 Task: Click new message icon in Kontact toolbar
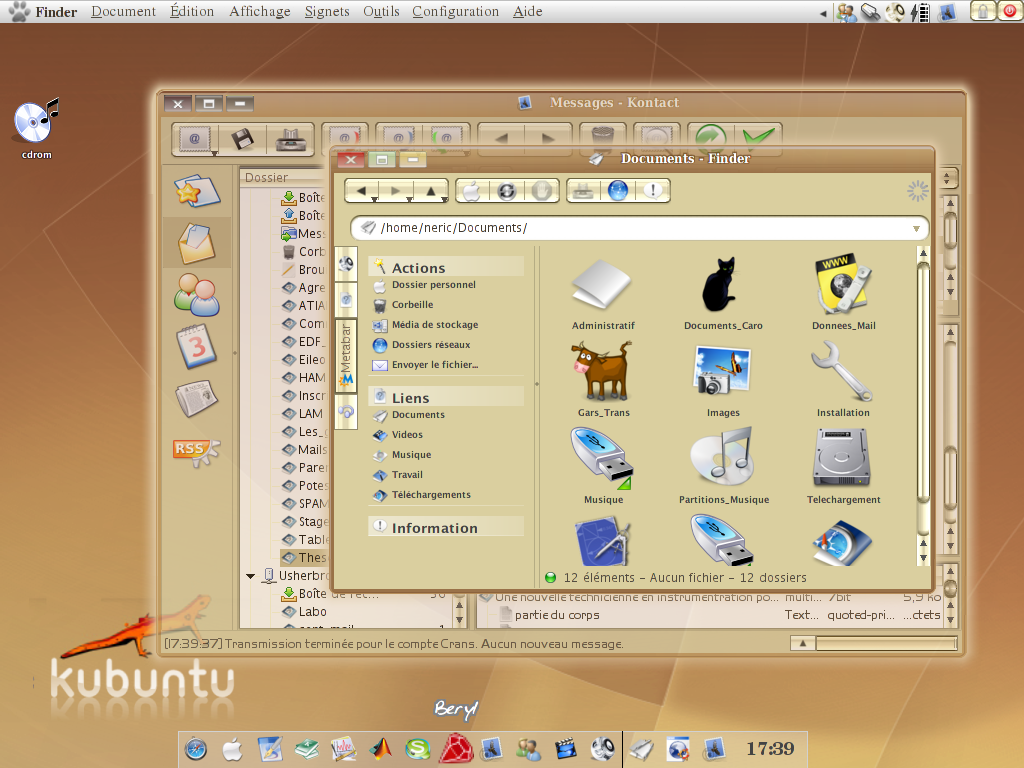click(x=194, y=138)
